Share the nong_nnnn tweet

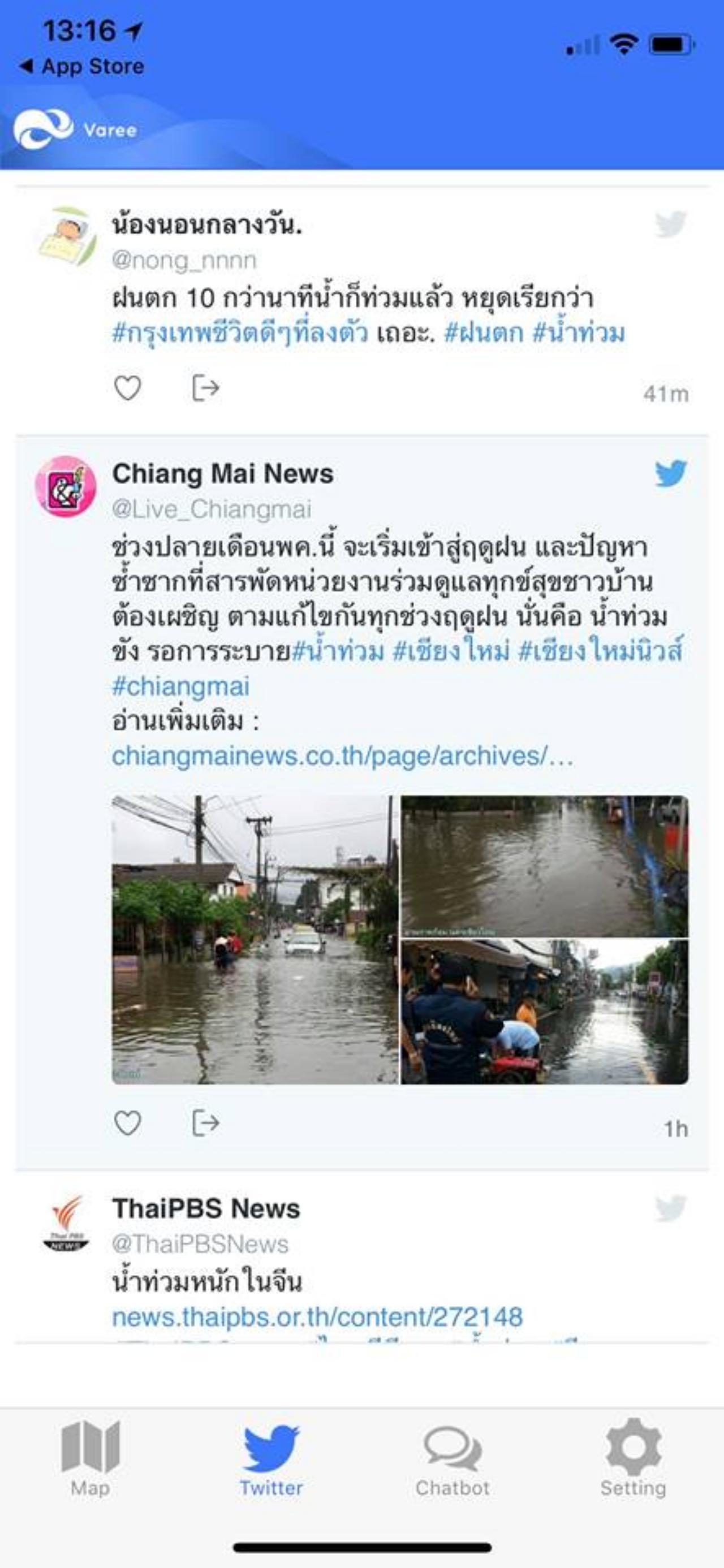(x=205, y=388)
